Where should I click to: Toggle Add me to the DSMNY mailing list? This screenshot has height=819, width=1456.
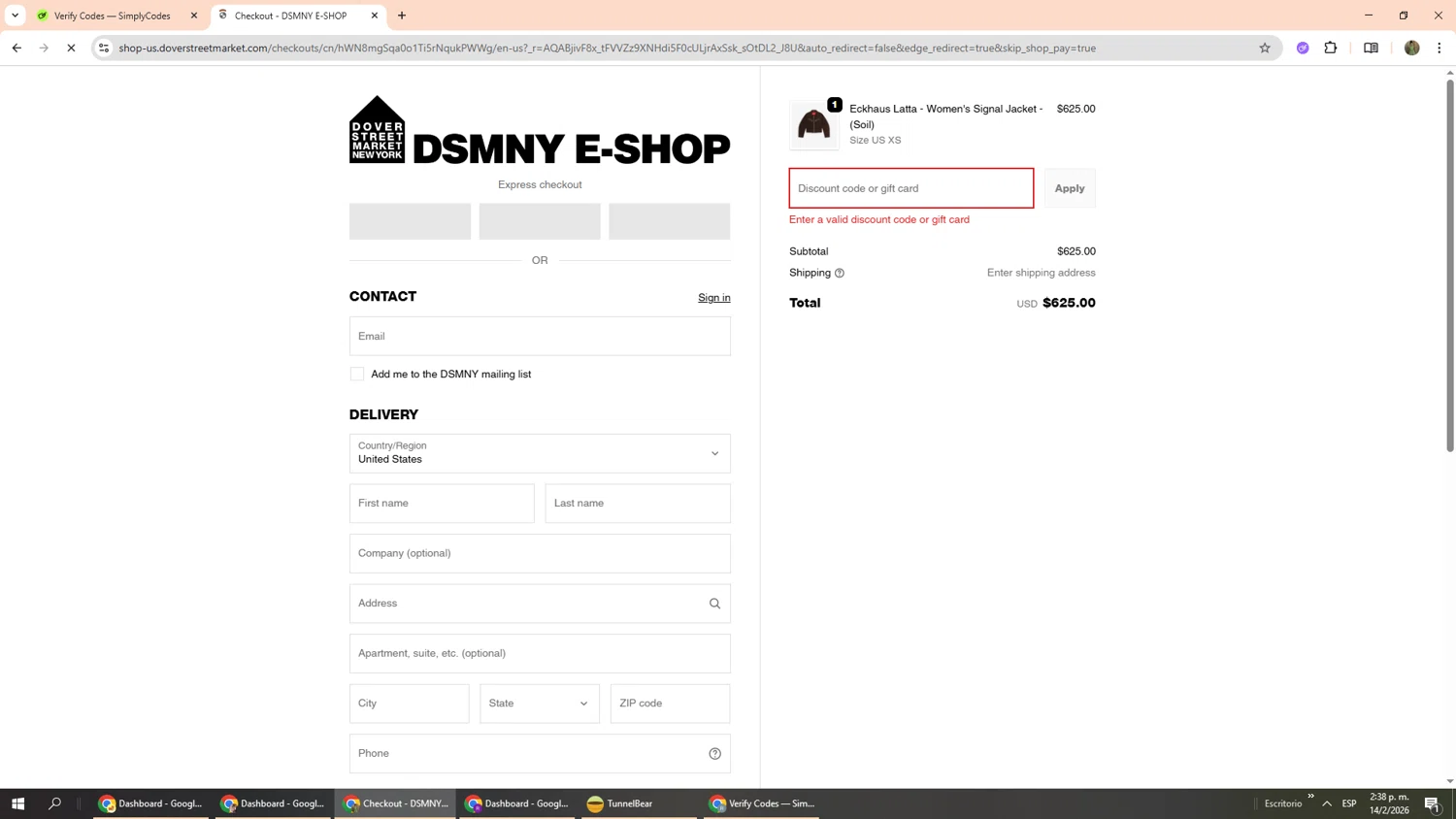click(x=357, y=375)
